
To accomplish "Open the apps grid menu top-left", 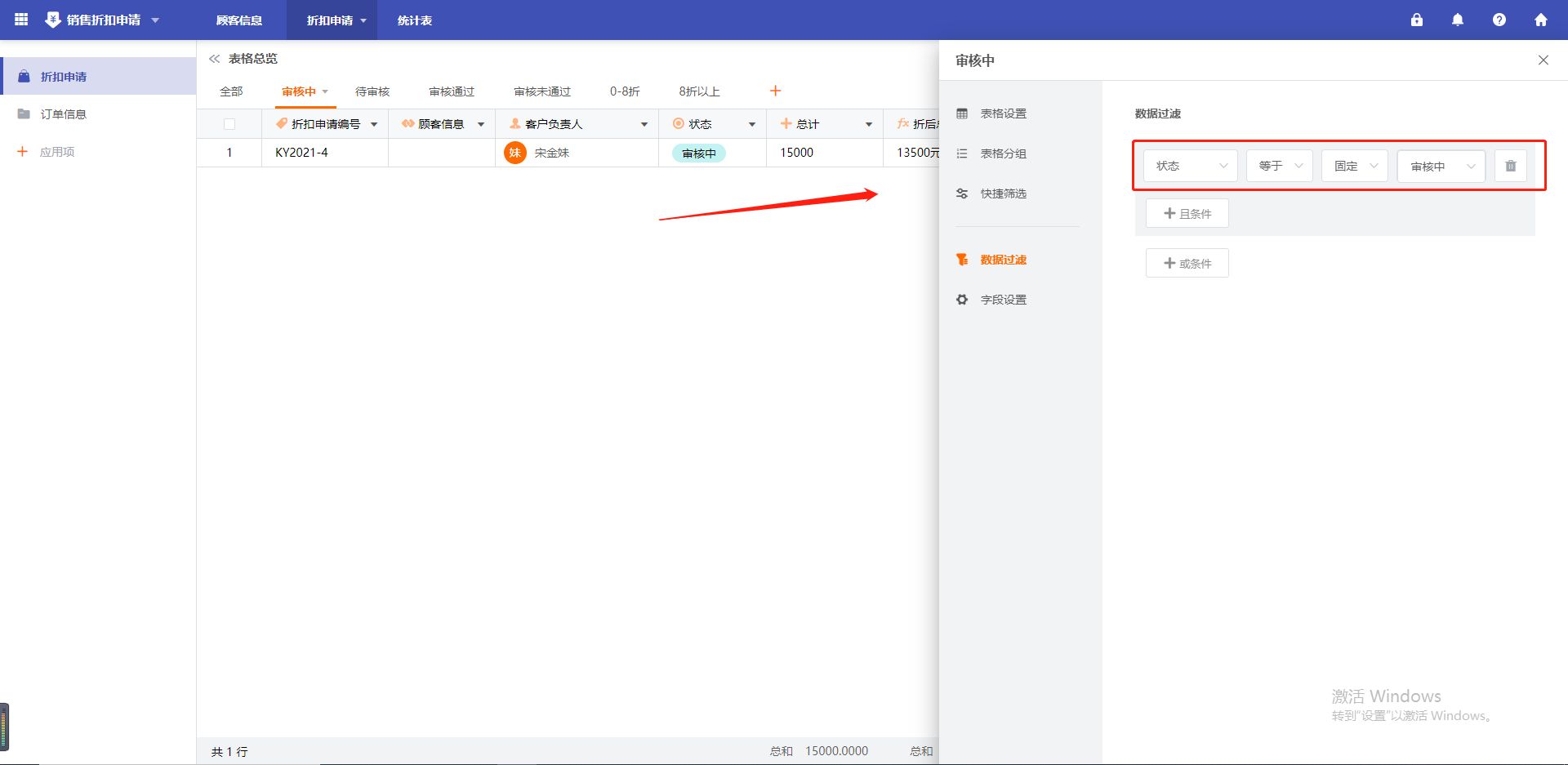I will point(20,20).
